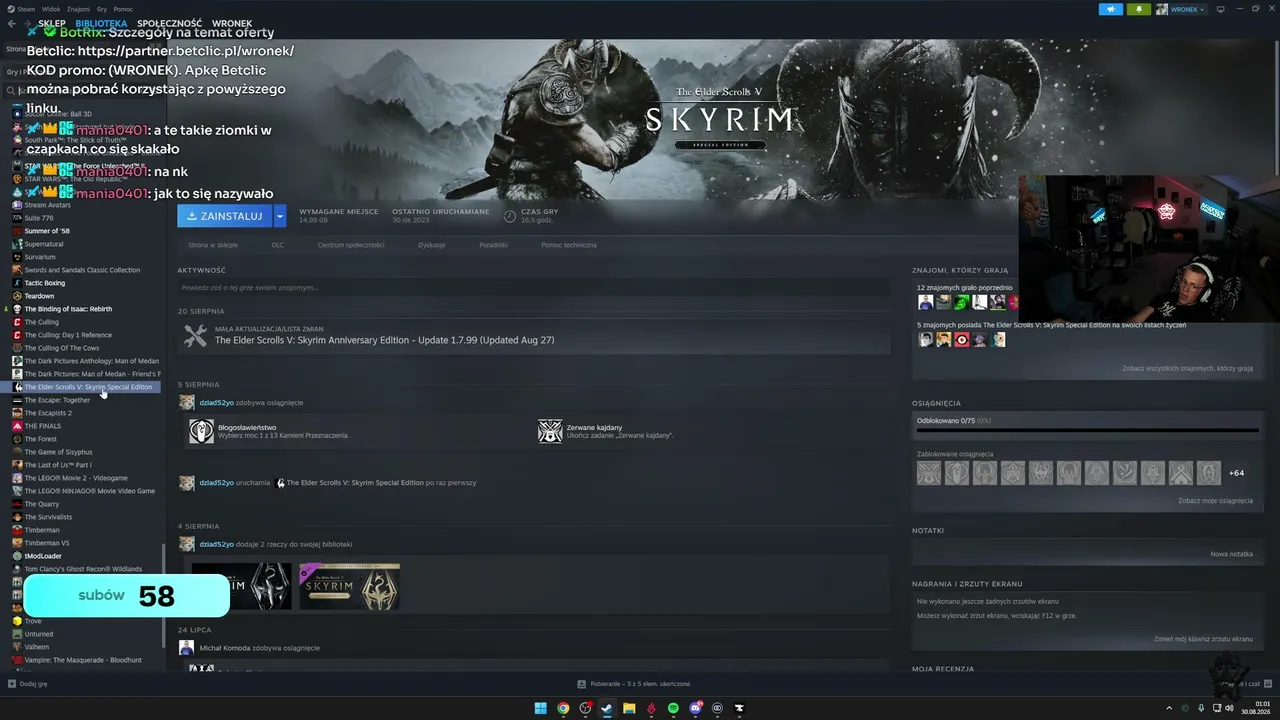This screenshot has height=720, width=1280.
Task: Open the WRONEK profile tab
Action: pos(232,23)
